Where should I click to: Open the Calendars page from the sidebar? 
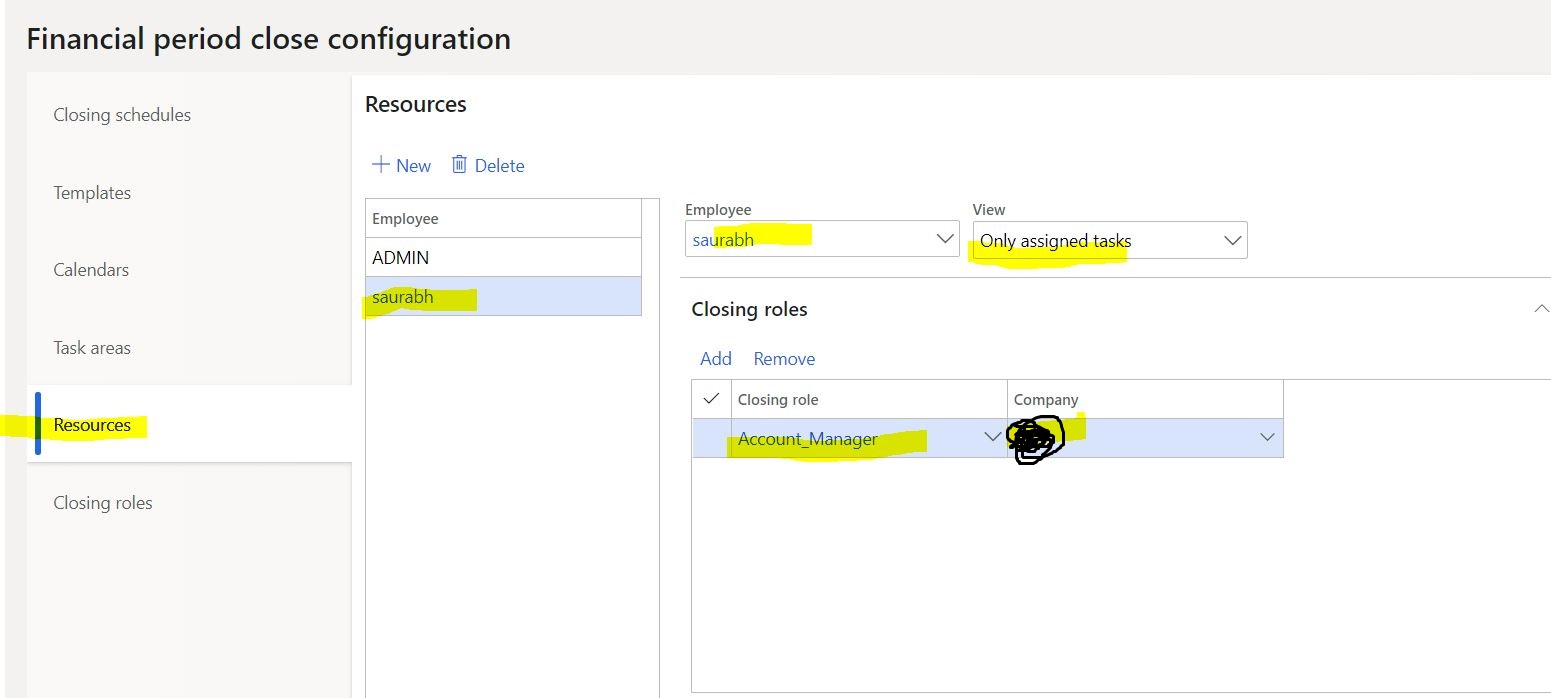(x=90, y=269)
